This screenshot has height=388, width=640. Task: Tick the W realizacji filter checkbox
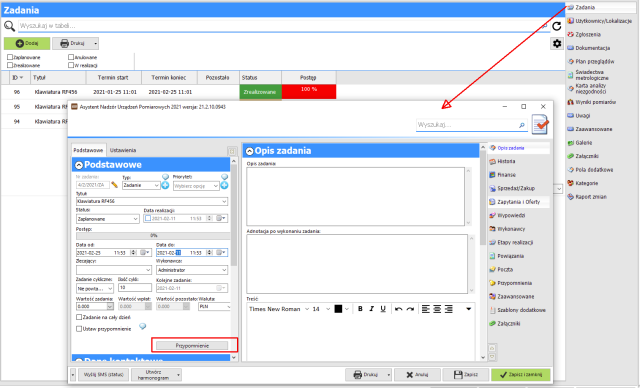point(71,65)
